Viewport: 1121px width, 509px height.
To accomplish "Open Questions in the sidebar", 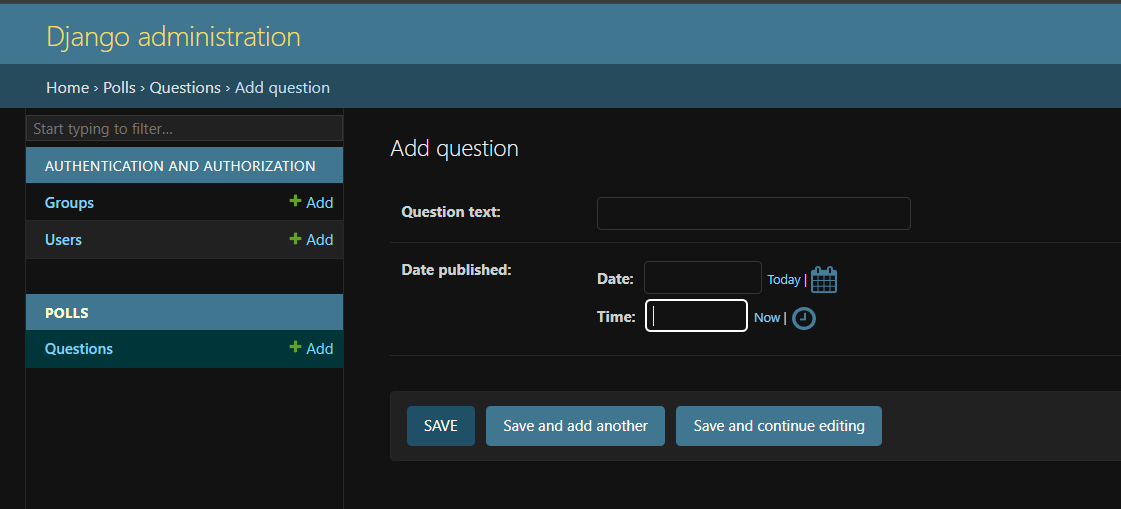I will 79,348.
